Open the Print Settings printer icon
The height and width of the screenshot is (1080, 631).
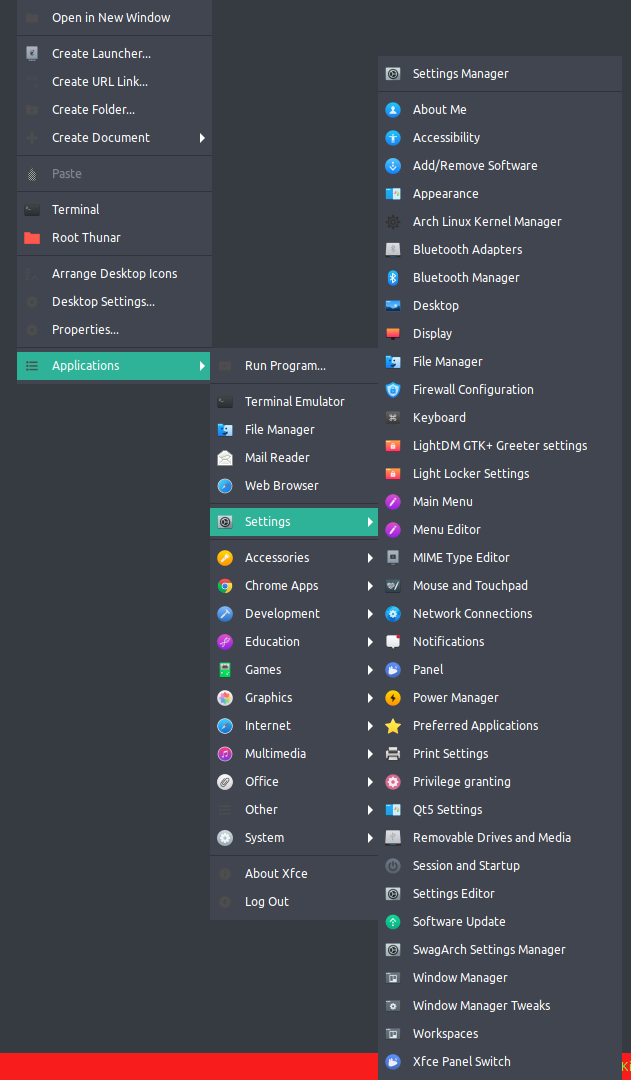(x=393, y=753)
